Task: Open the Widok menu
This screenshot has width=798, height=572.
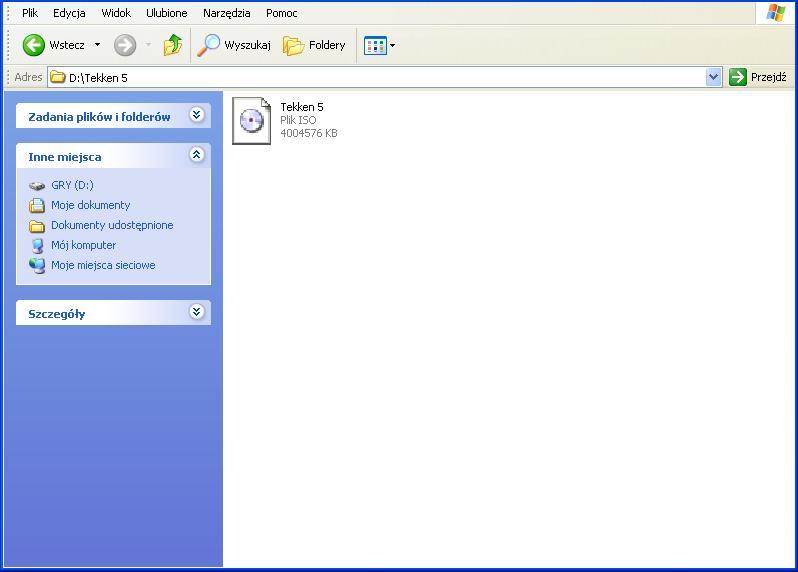Action: click(116, 13)
